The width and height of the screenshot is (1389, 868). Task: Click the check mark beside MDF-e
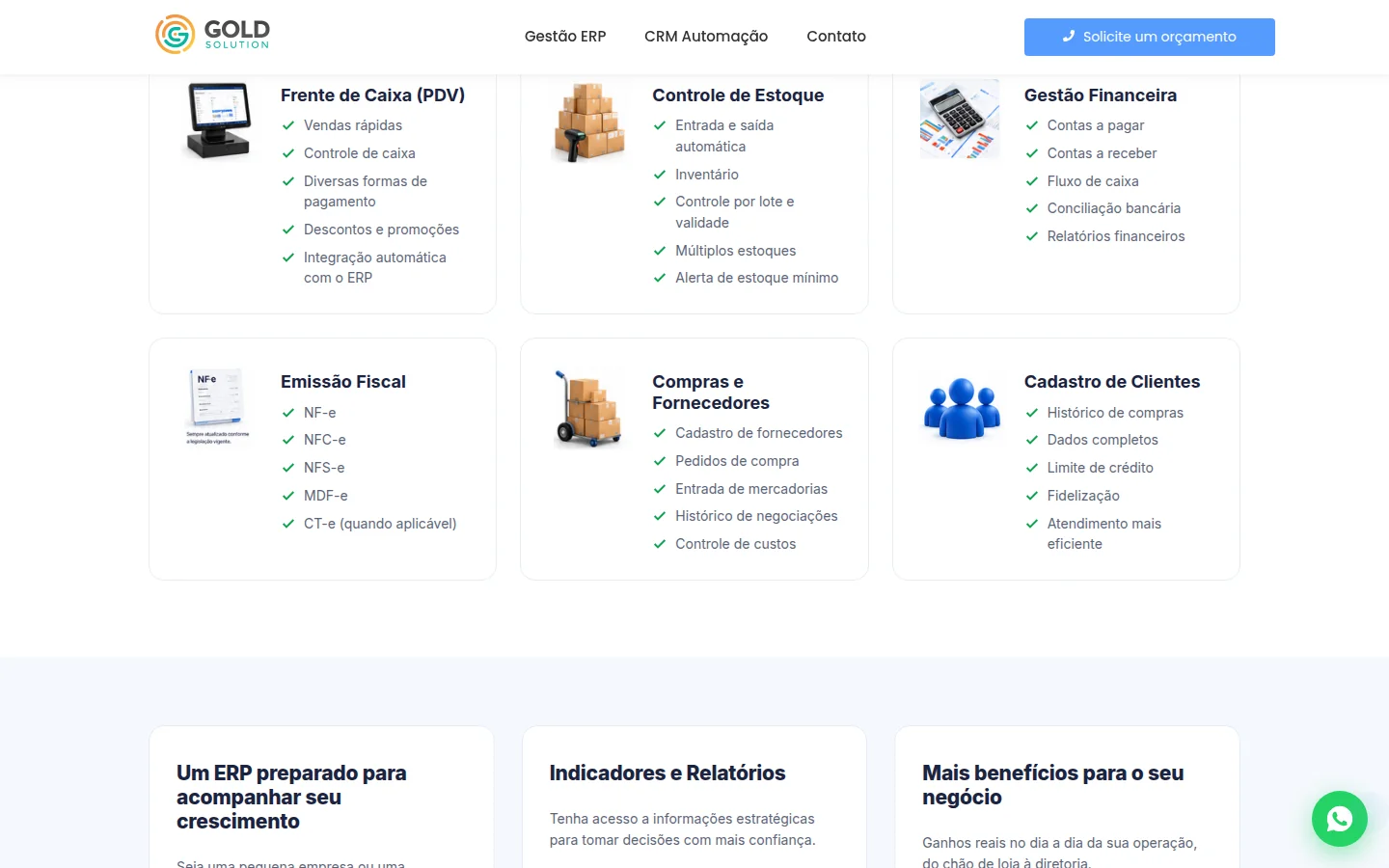pos(287,496)
